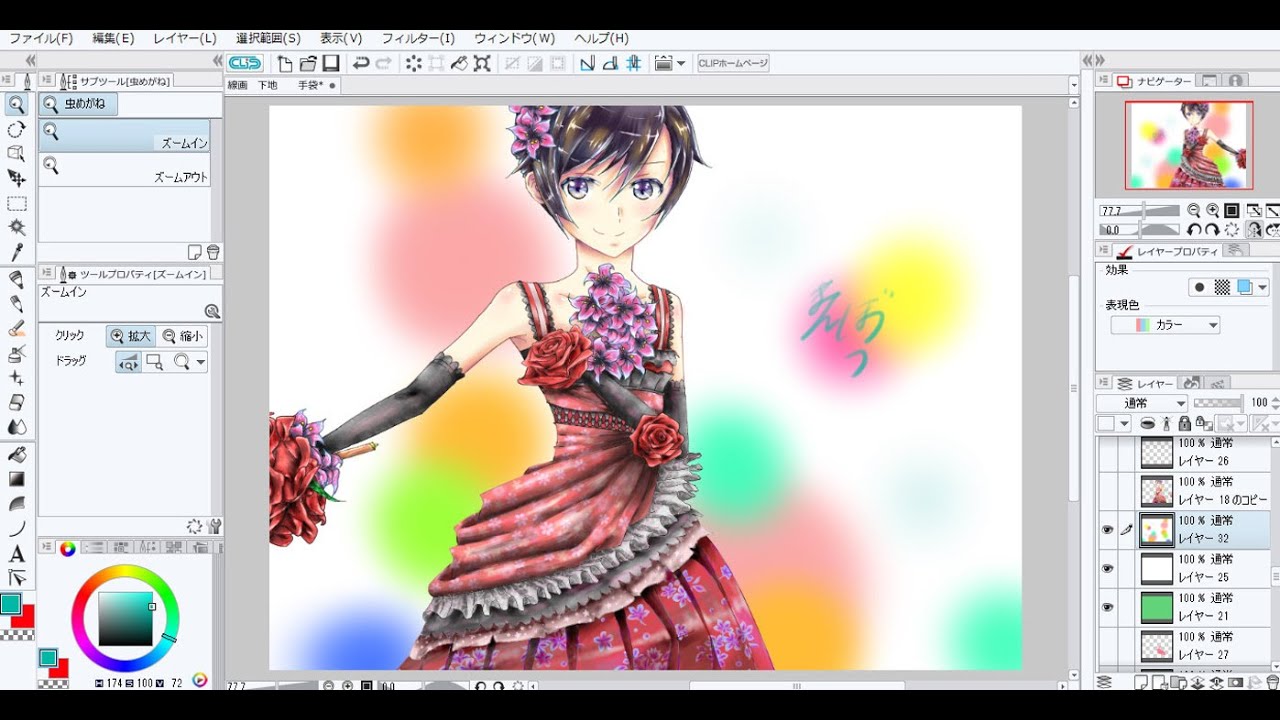Select the Move layer tool
1280x720 pixels.
coord(16,178)
